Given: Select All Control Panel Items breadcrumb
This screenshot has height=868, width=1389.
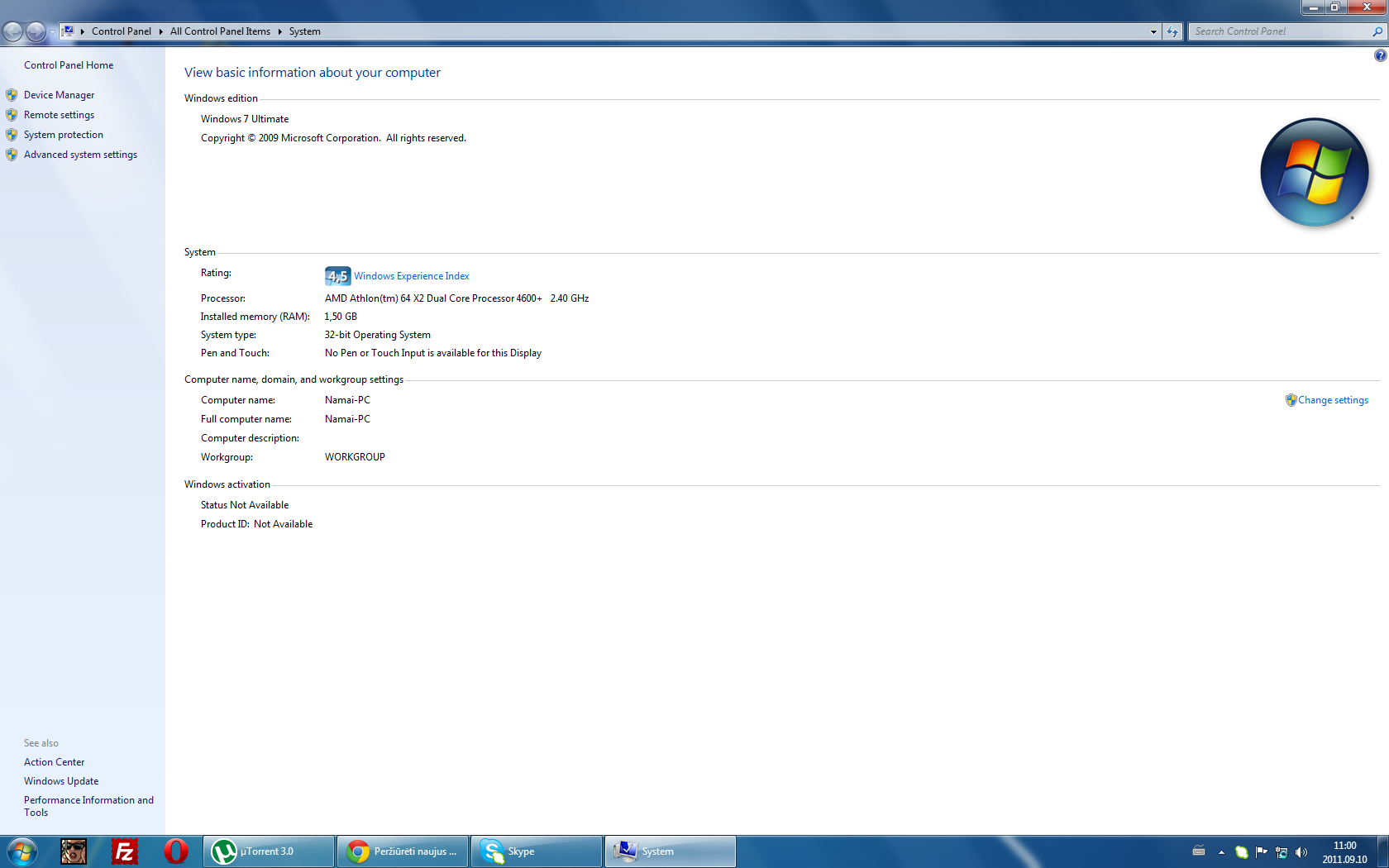Looking at the screenshot, I should coord(220,31).
